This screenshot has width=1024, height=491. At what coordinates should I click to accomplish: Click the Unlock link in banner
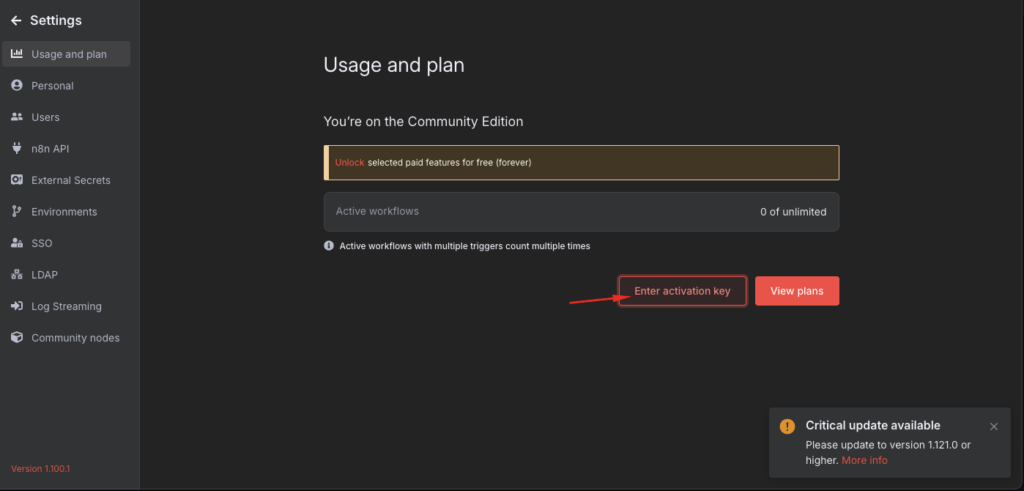coord(349,162)
